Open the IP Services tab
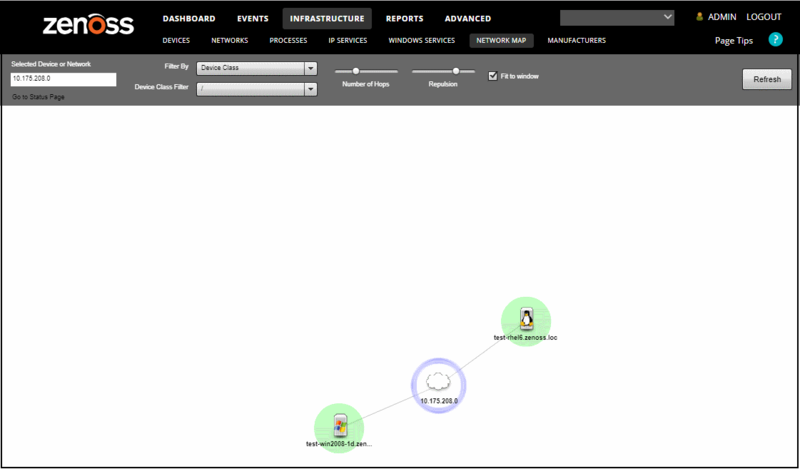The height and width of the screenshot is (469, 800). pyautogui.click(x=348, y=40)
